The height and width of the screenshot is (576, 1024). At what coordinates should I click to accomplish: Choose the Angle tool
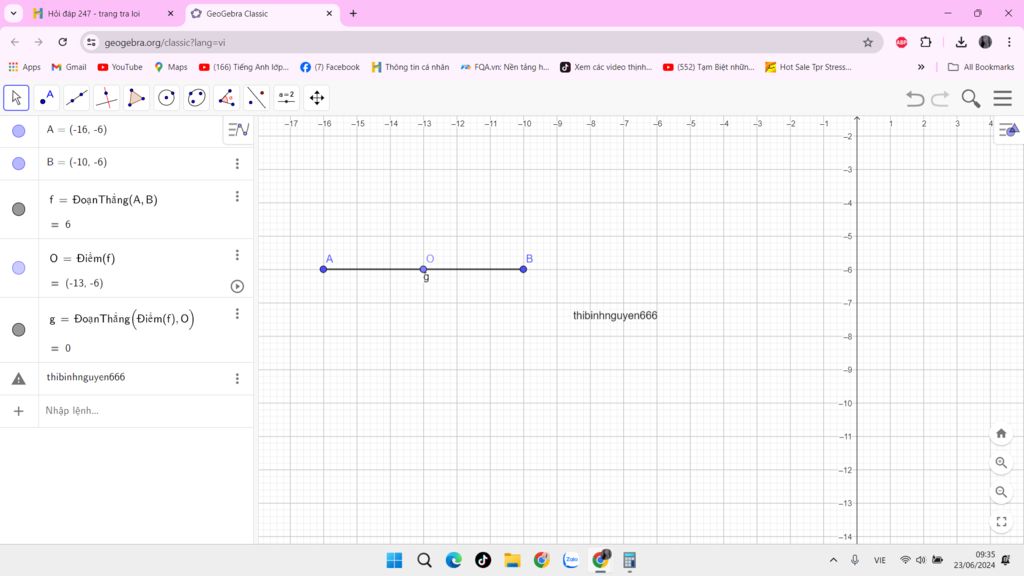point(226,98)
